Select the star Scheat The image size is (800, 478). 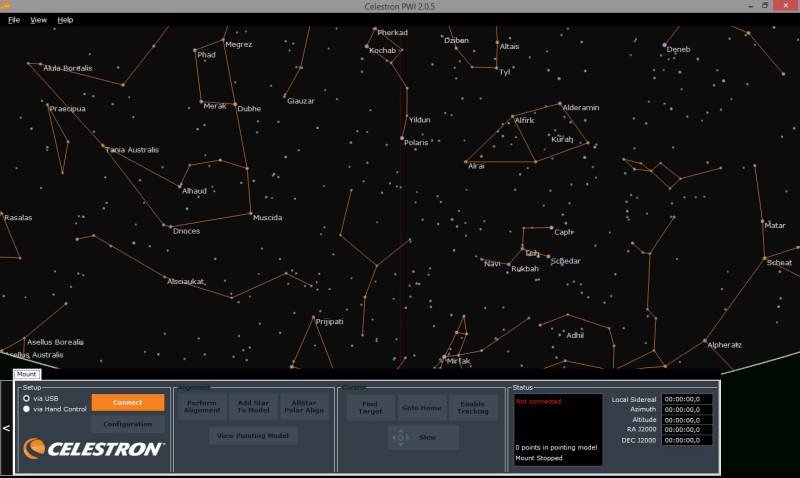[x=764, y=258]
